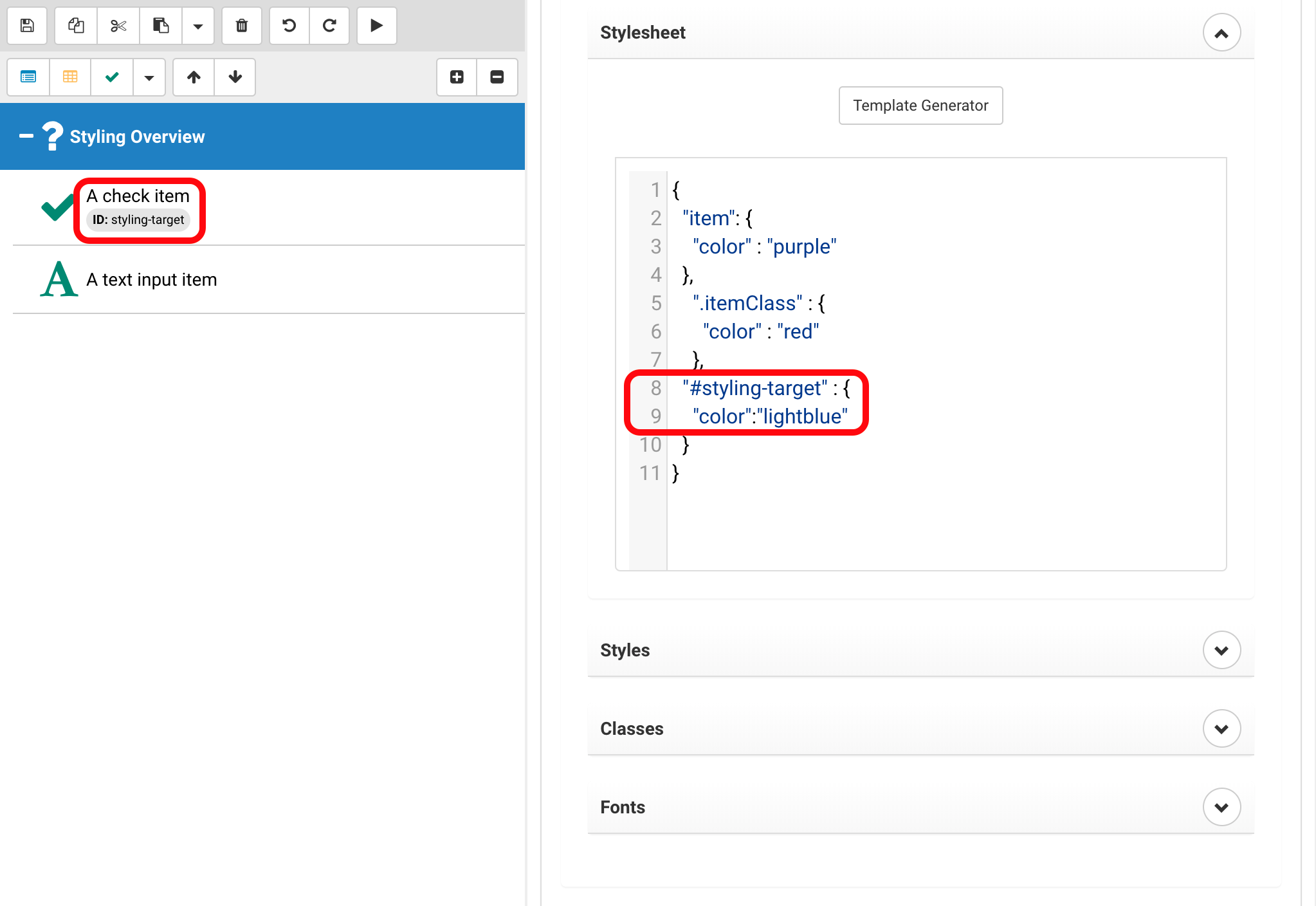Open item type dropdown arrow
1316x906 pixels.
(149, 77)
